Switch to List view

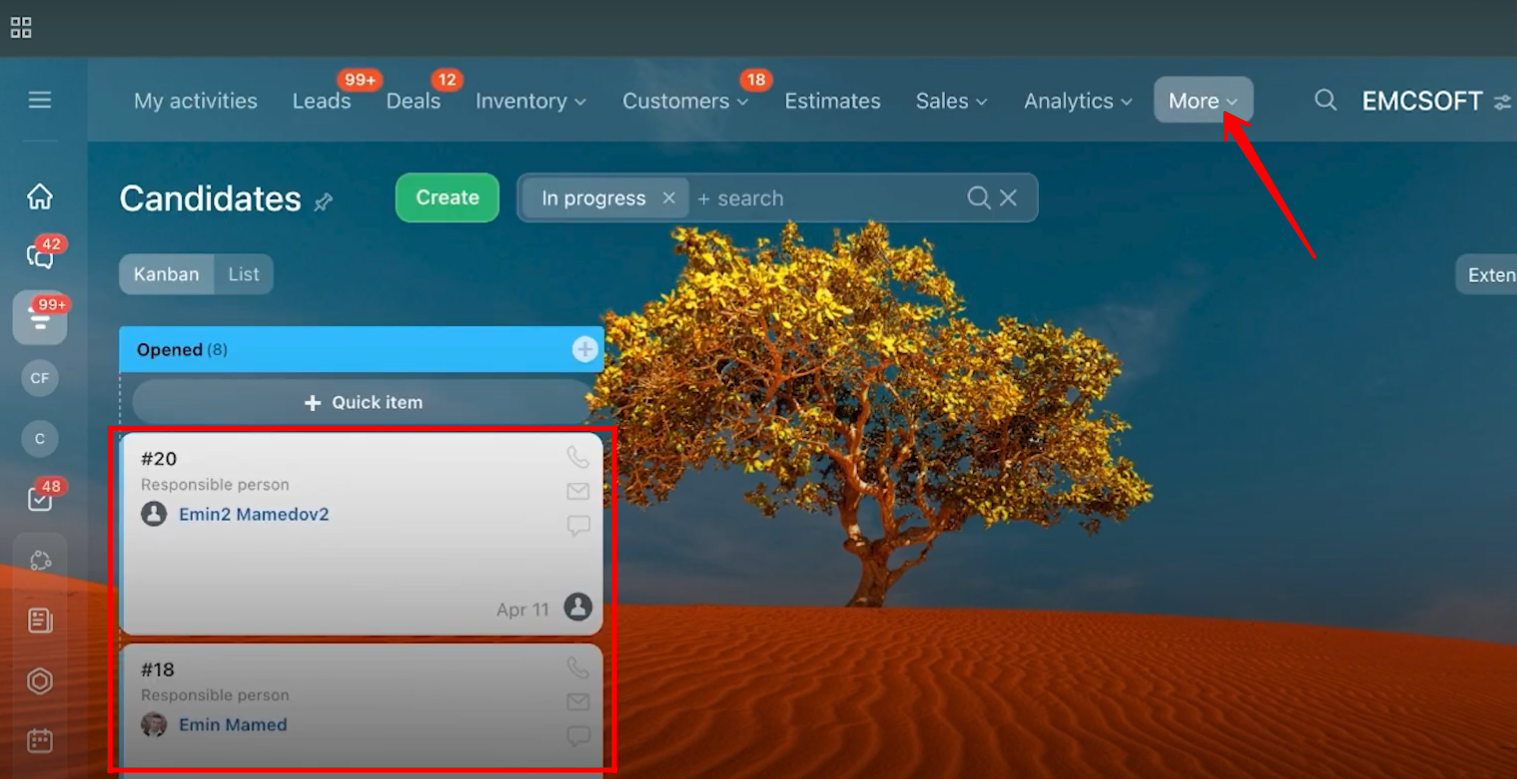pos(243,274)
